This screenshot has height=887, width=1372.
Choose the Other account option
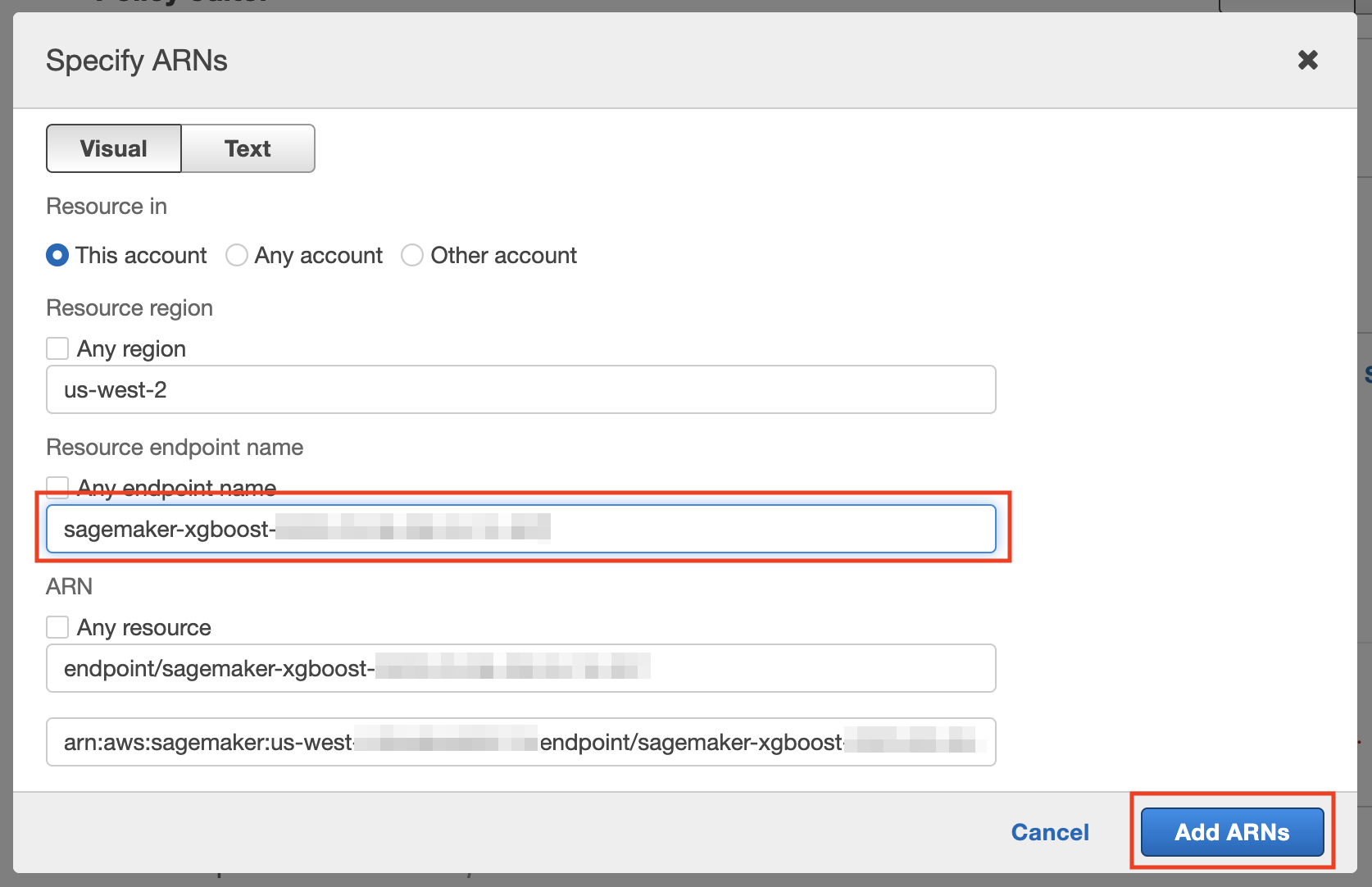(412, 255)
